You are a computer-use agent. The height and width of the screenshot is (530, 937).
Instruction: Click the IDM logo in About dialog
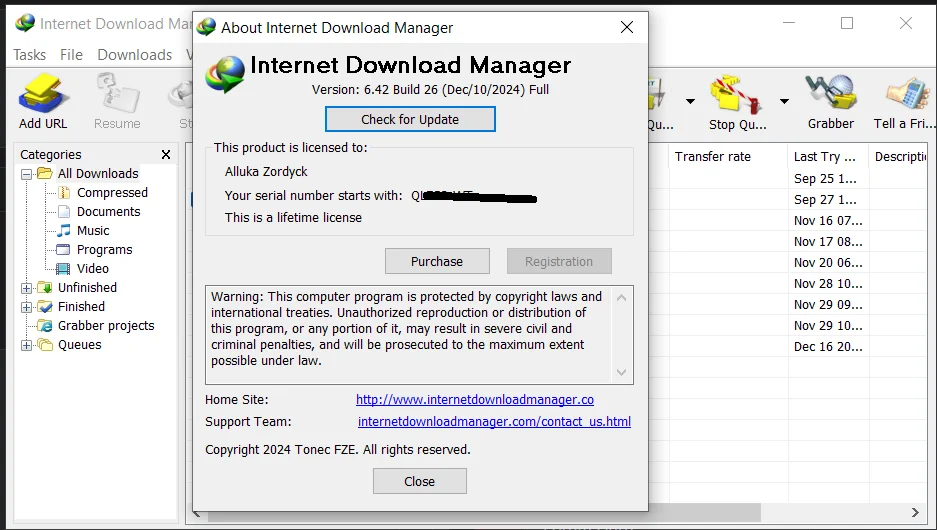pyautogui.click(x=225, y=74)
